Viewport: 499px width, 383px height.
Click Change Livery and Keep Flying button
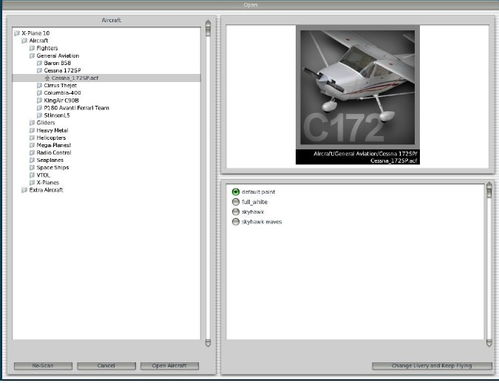432,366
